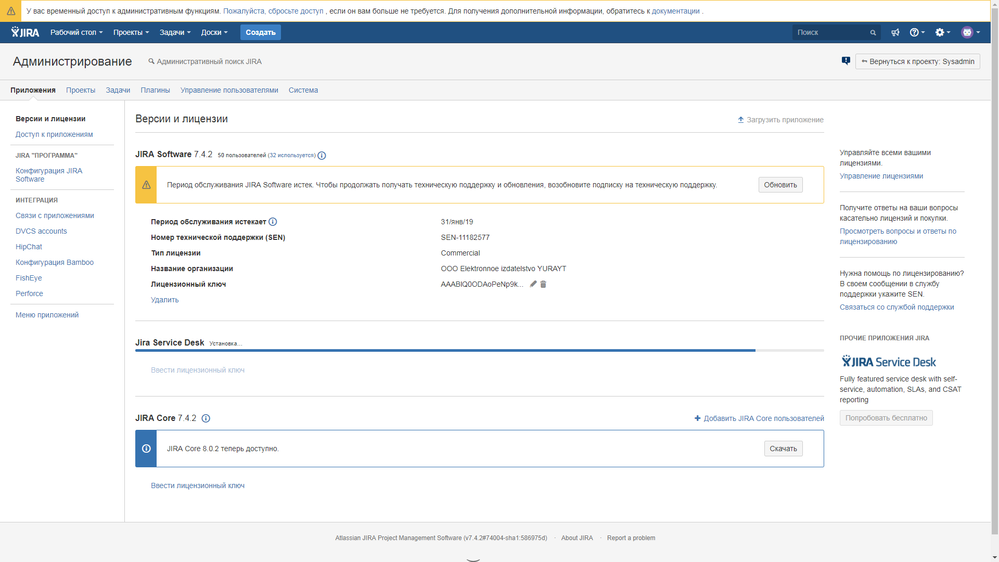The width and height of the screenshot is (999, 562).
Task: Open the Задачи dropdown menu
Action: pos(175,32)
